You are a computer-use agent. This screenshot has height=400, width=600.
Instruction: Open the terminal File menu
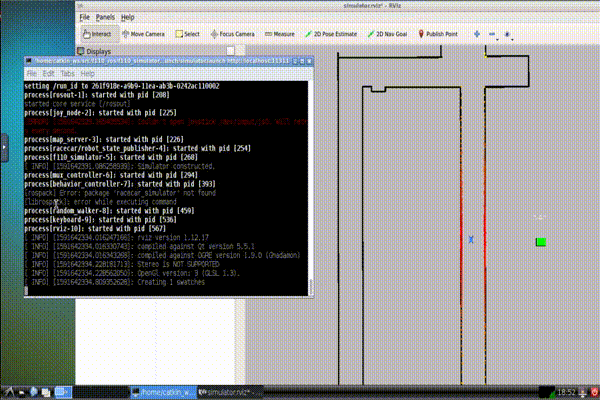tap(31, 73)
